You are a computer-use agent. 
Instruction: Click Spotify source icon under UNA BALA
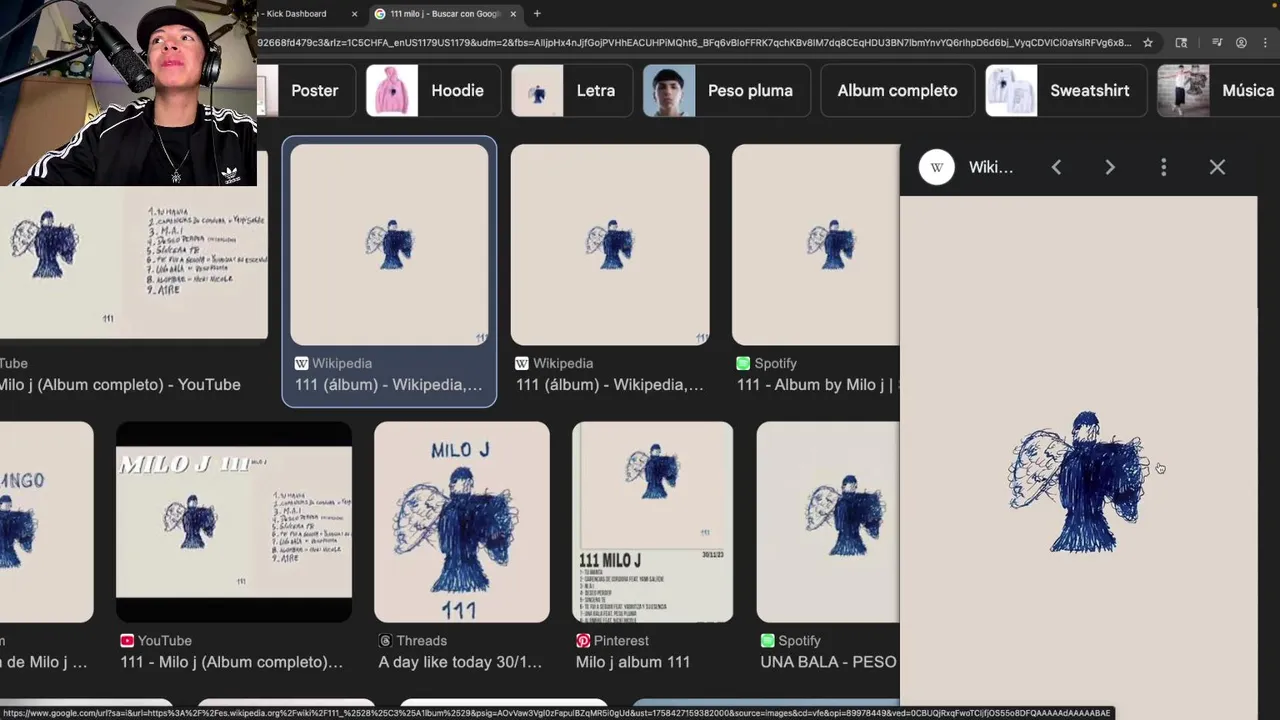[767, 641]
